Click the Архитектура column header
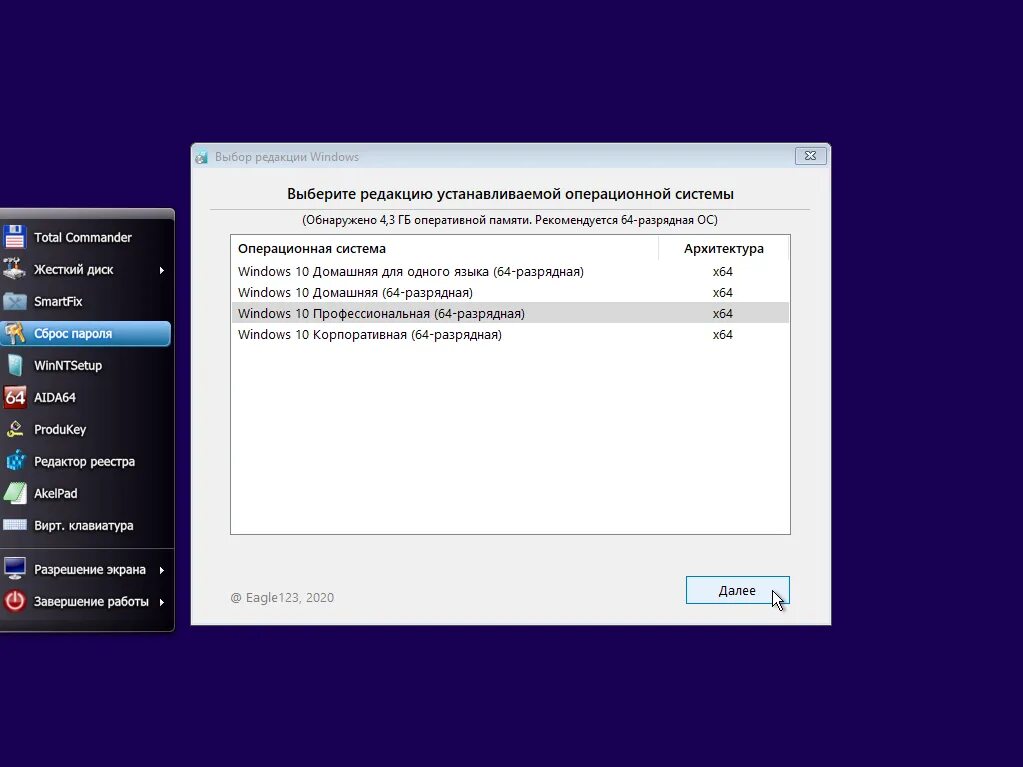 coord(724,248)
